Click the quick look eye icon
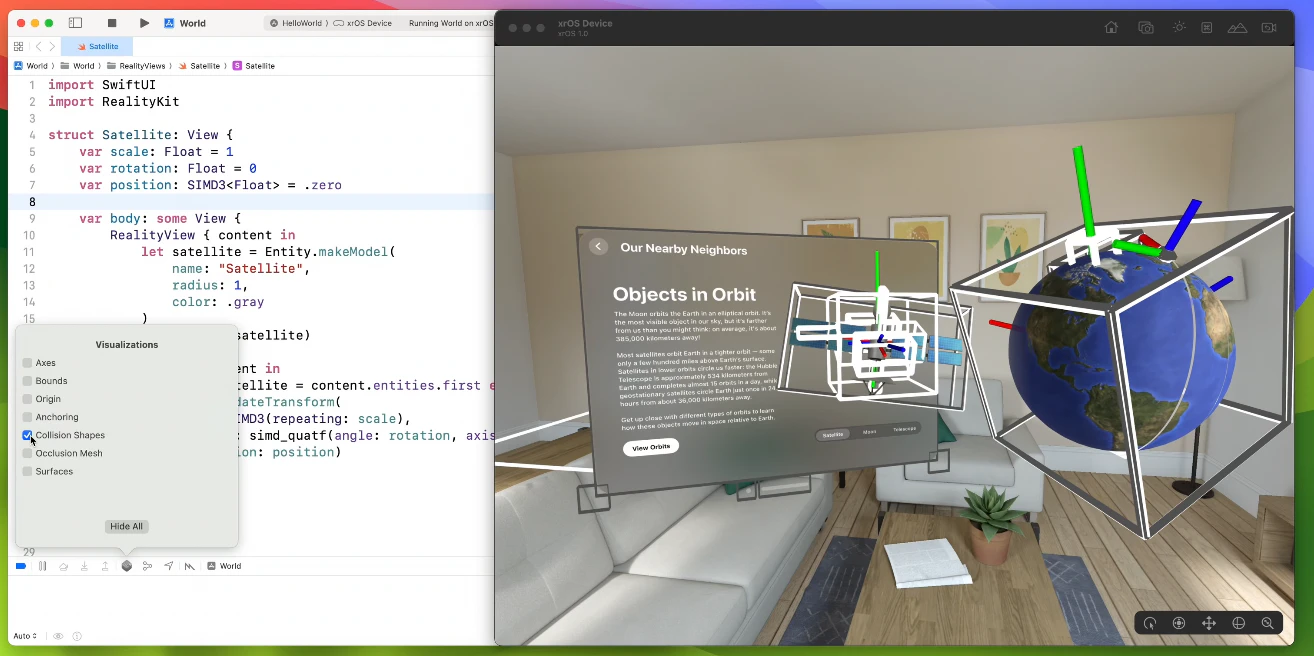 pyautogui.click(x=58, y=636)
